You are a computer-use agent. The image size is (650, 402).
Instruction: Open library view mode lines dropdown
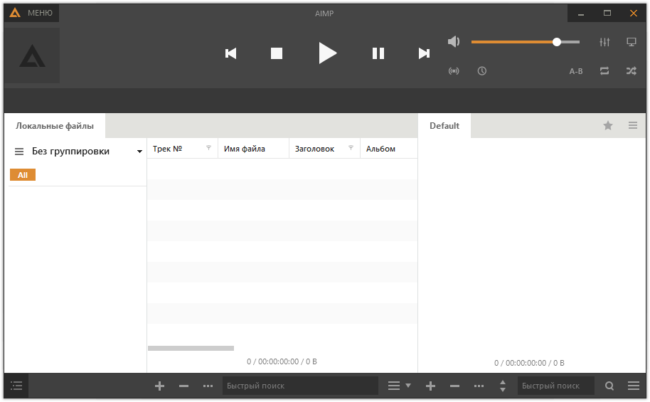(x=399, y=386)
